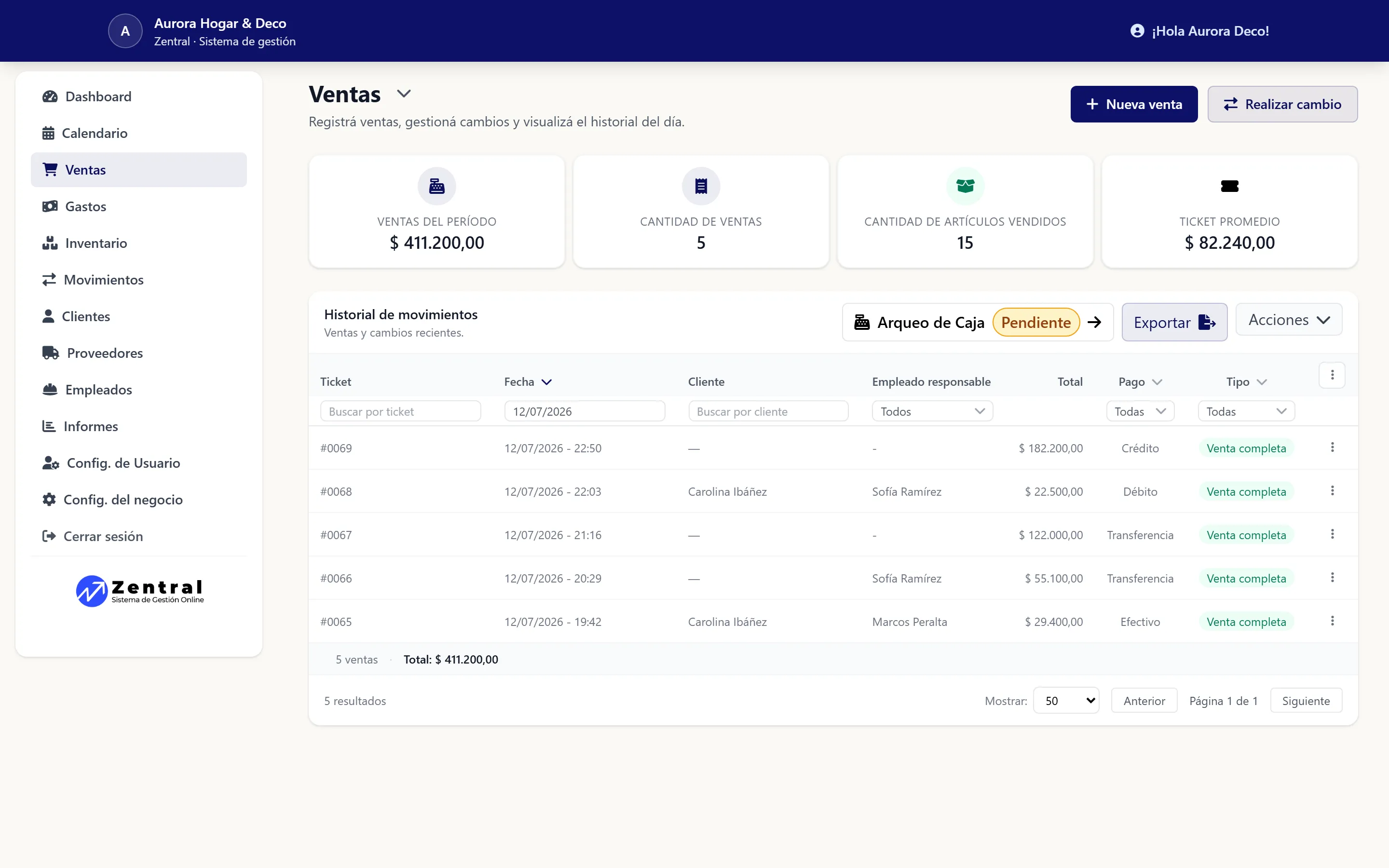Image resolution: width=1389 pixels, height=868 pixels.
Task: Change the Mostrar 50 rows dropdown
Action: point(1066,700)
